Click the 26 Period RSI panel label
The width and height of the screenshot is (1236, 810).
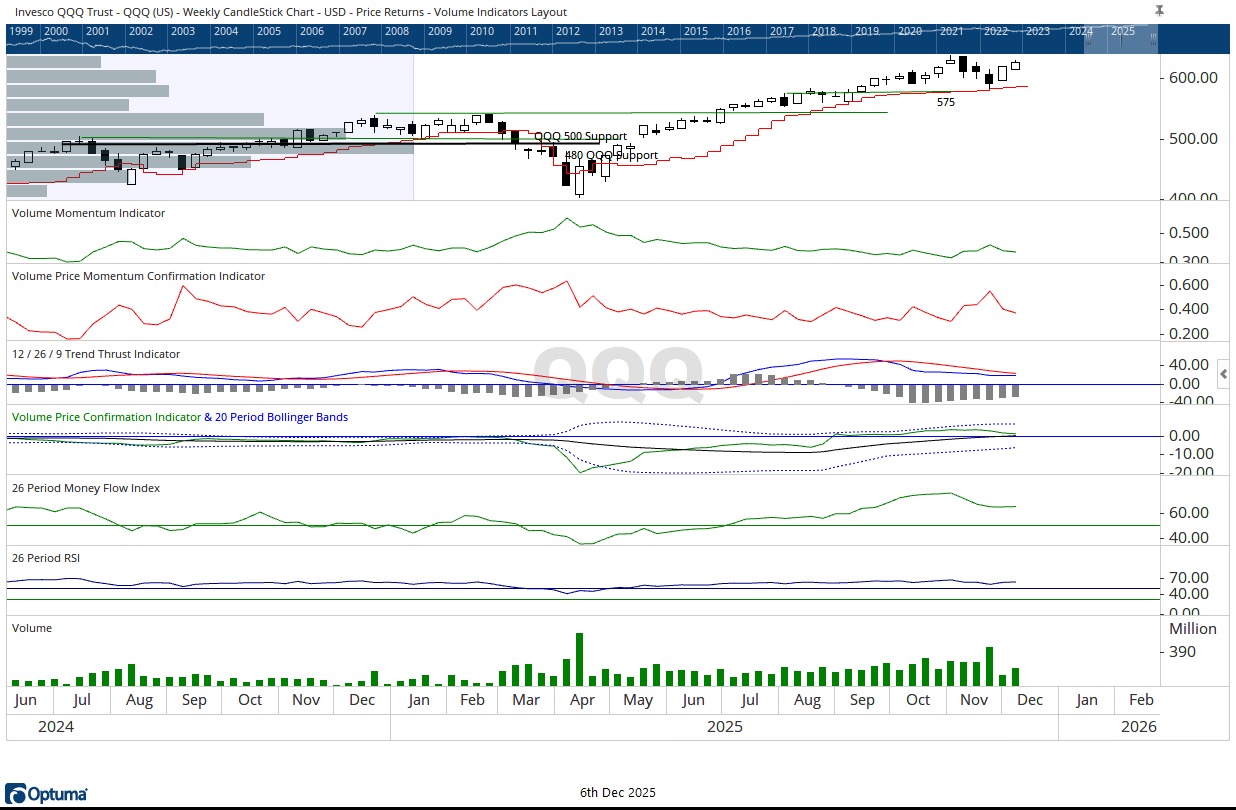45,558
